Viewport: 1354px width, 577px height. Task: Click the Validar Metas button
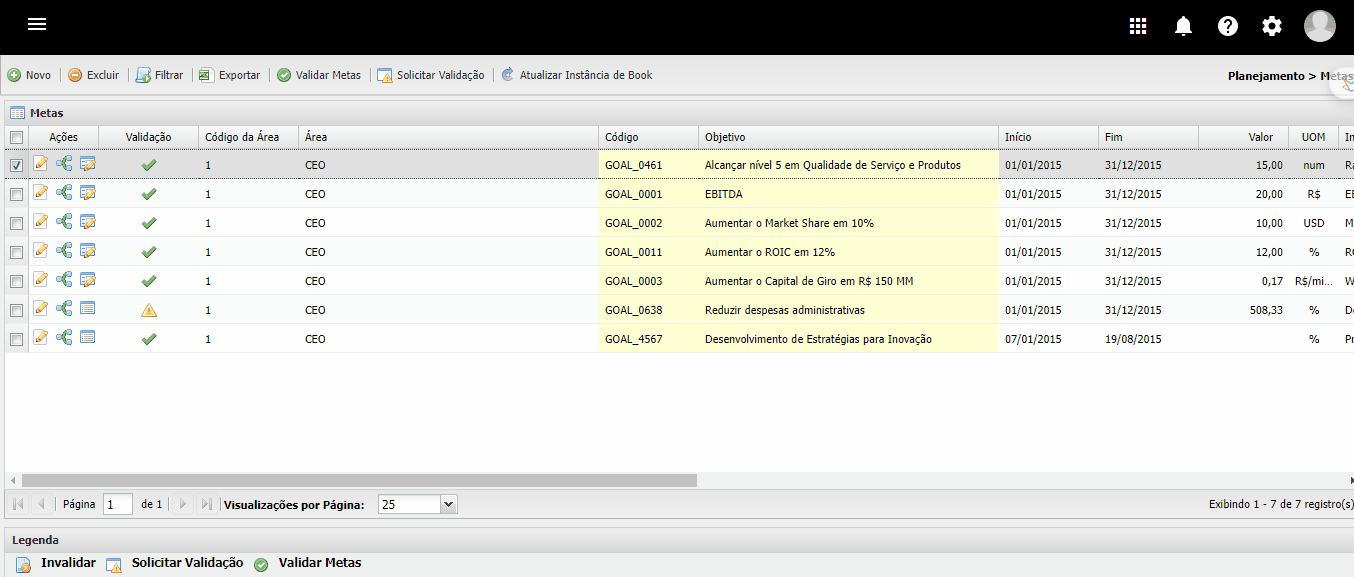pyautogui.click(x=319, y=75)
